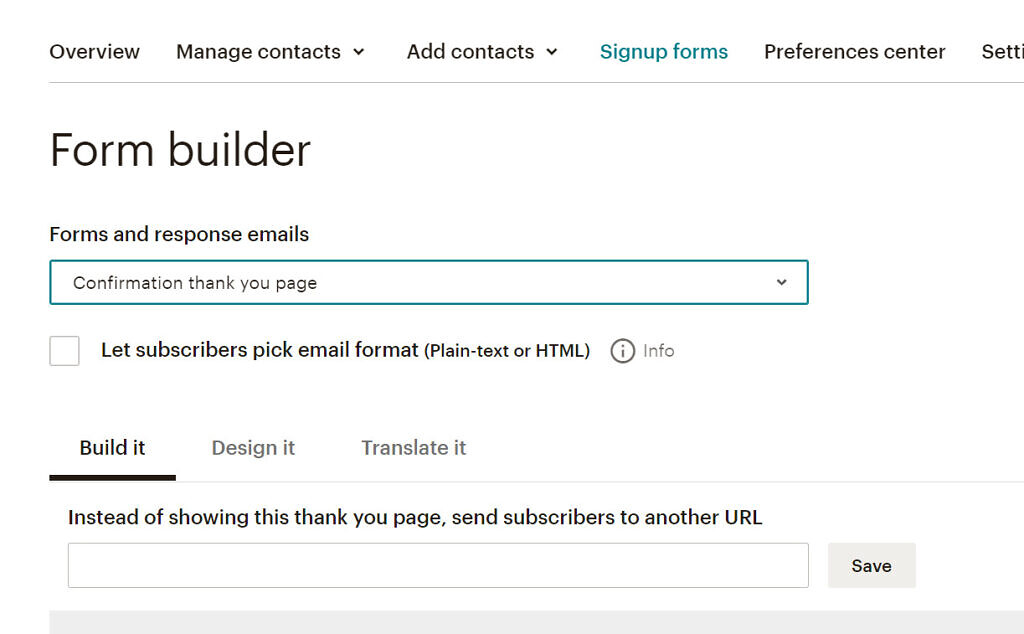
Task: Navigate to the Overview page
Action: [94, 51]
